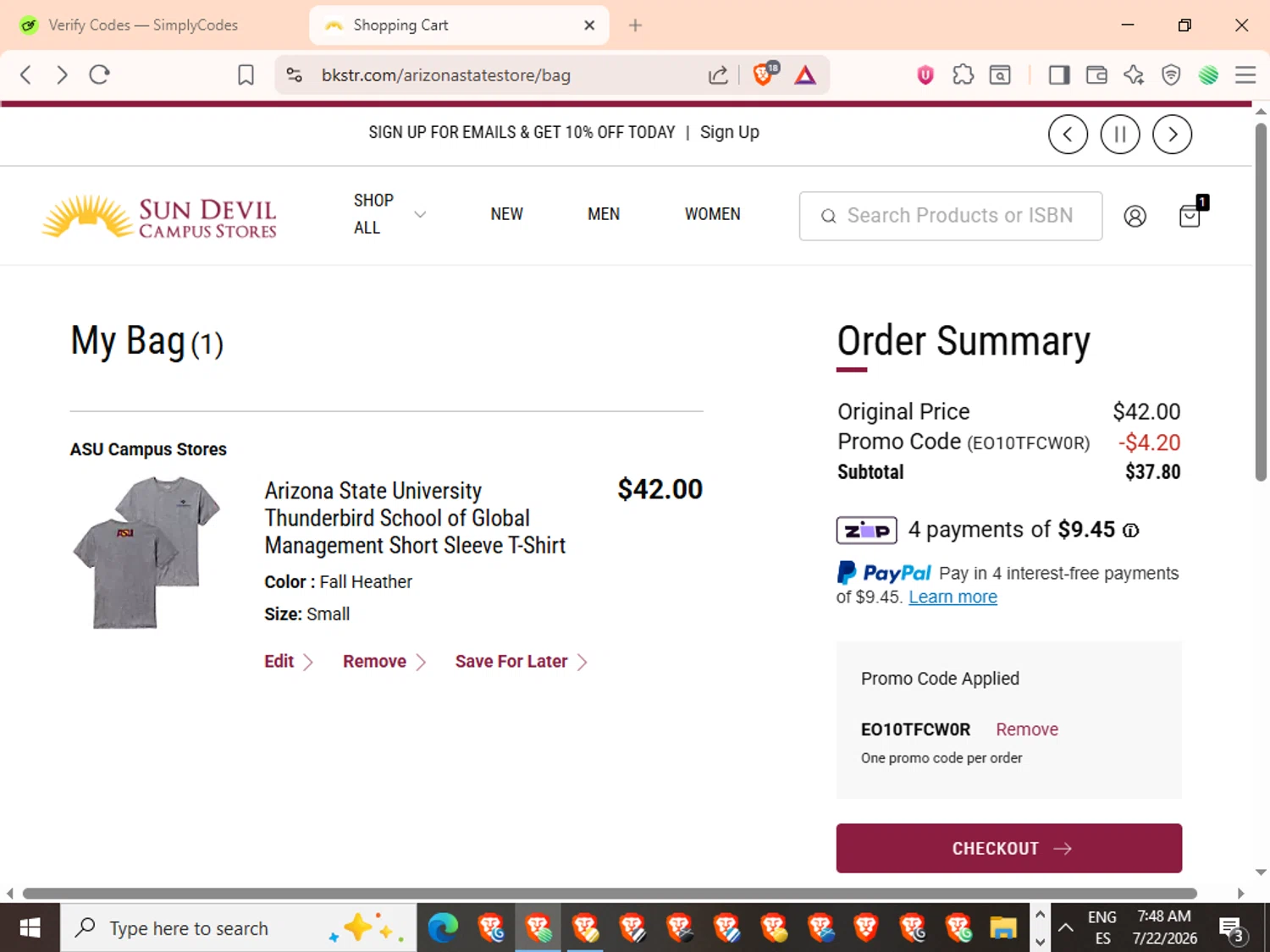Open the green profile avatar menu
The height and width of the screenshot is (952, 1270).
pyautogui.click(x=1208, y=75)
